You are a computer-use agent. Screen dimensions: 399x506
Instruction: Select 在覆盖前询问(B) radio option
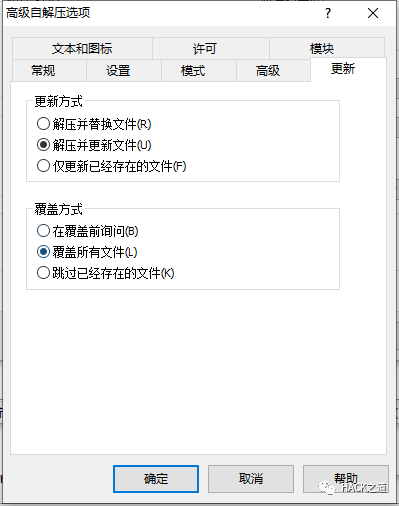tap(87, 231)
